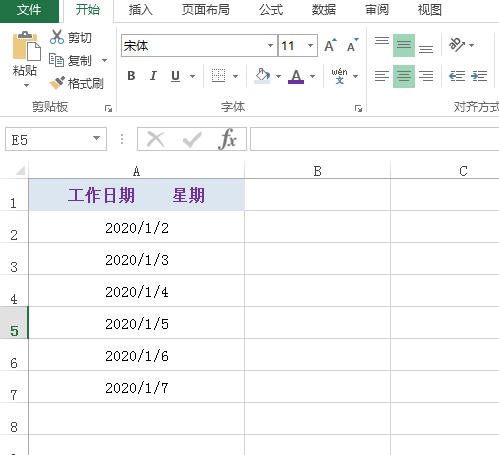Switch to the 插入 Insert tab
This screenshot has height=455, width=499.
pyautogui.click(x=141, y=10)
